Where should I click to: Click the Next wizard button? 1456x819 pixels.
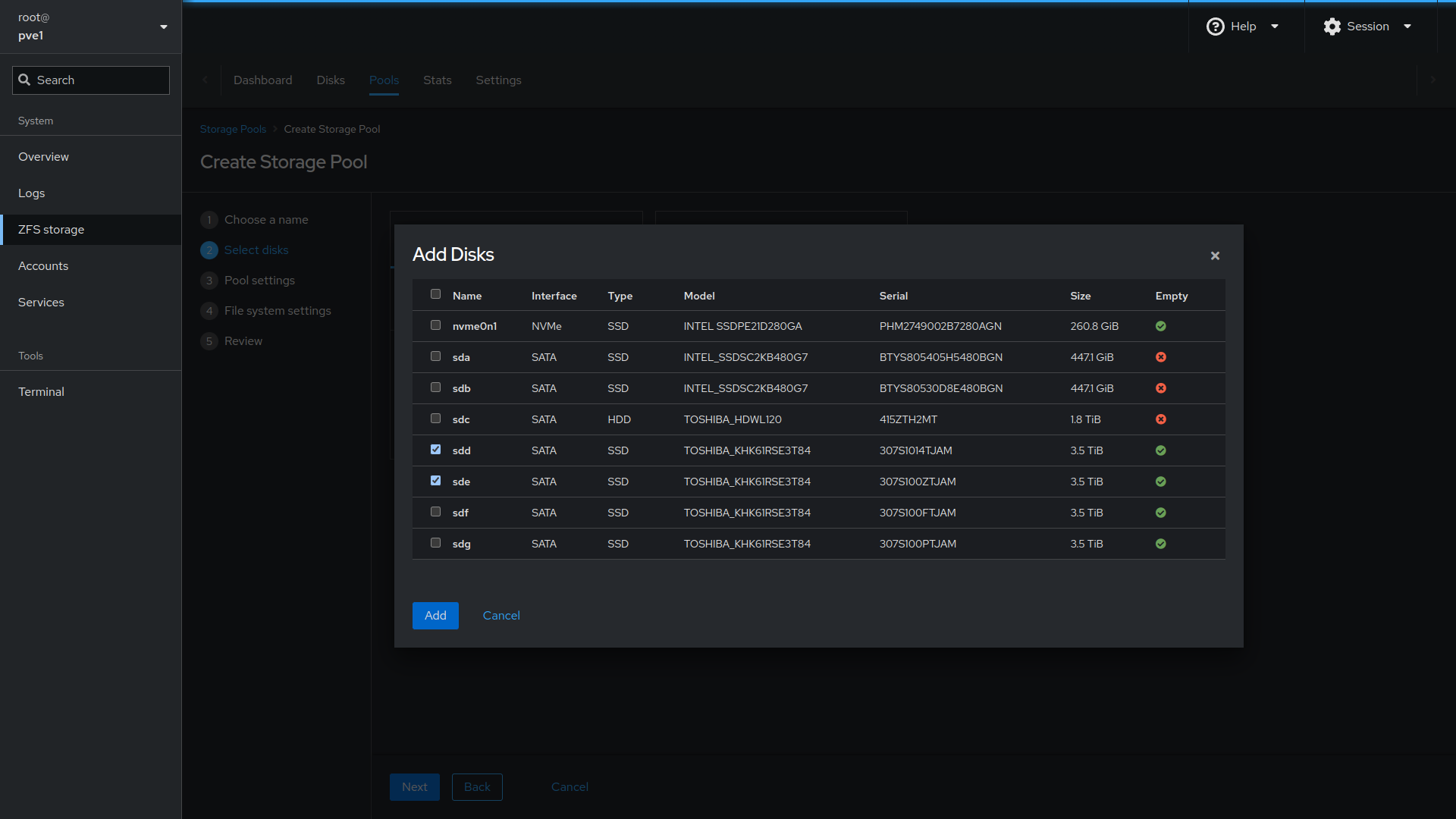pyautogui.click(x=415, y=787)
